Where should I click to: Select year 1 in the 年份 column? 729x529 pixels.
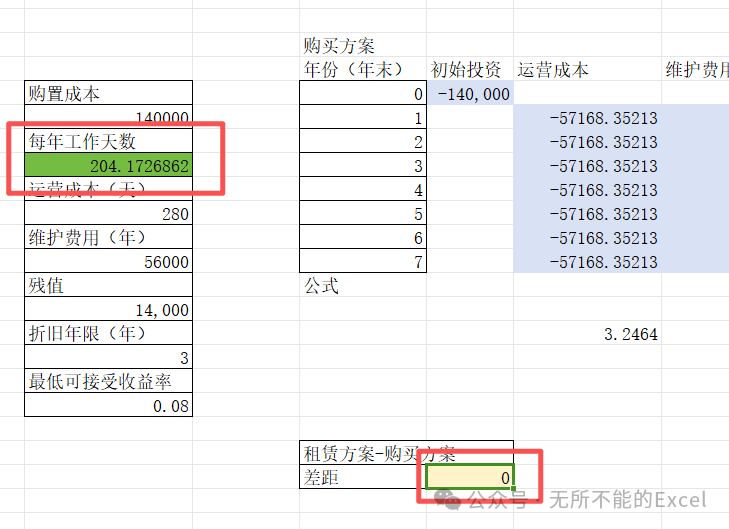click(363, 117)
